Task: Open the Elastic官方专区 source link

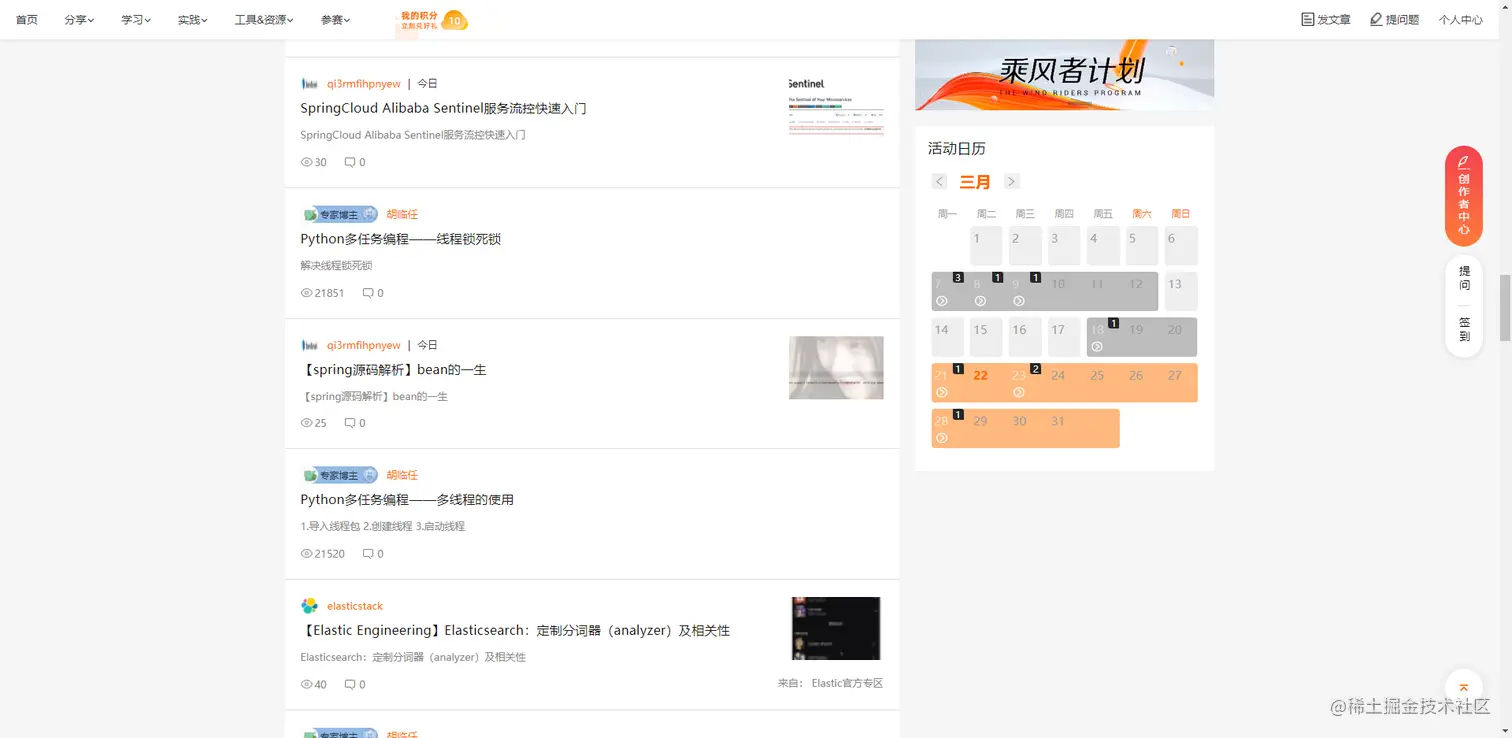Action: click(x=847, y=684)
